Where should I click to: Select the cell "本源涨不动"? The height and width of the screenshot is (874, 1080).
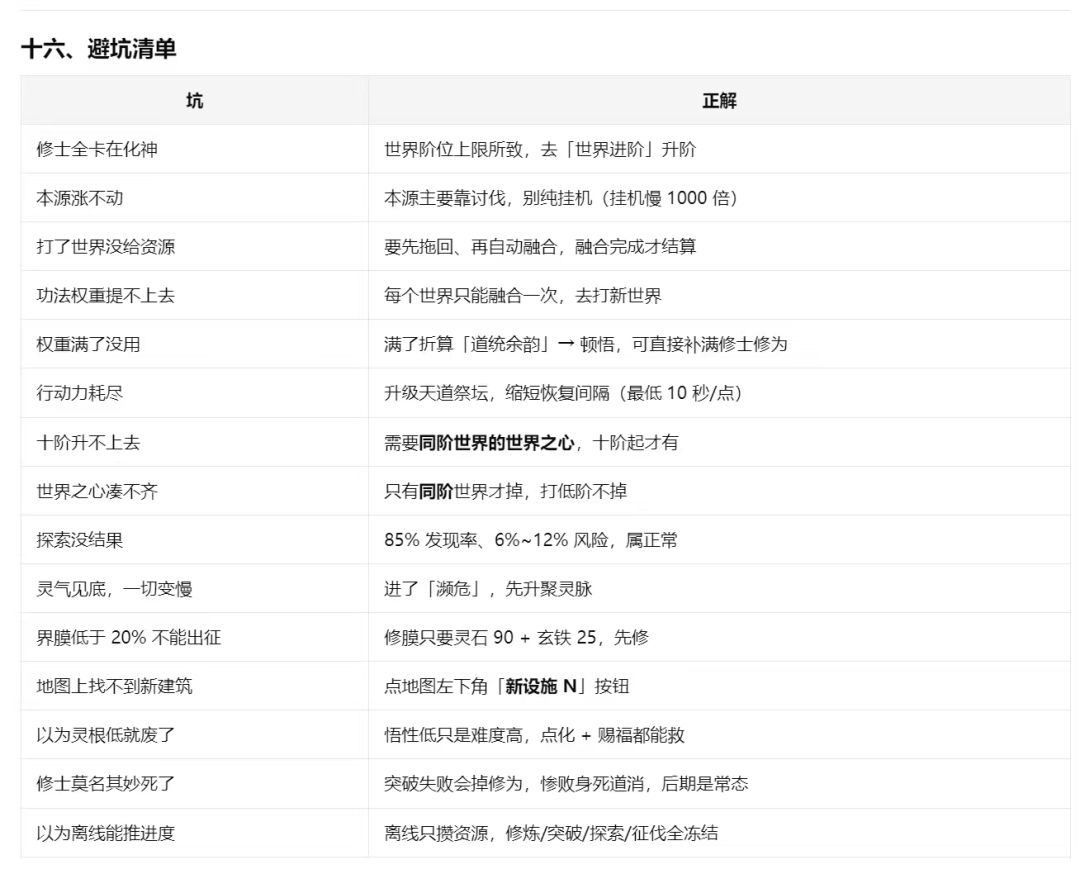coord(80,198)
